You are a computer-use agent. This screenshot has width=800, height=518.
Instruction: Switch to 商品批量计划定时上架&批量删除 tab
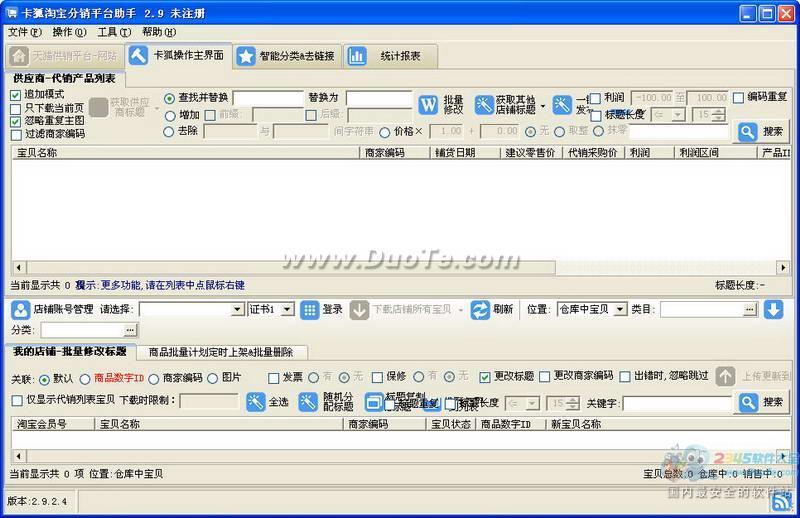click(221, 352)
